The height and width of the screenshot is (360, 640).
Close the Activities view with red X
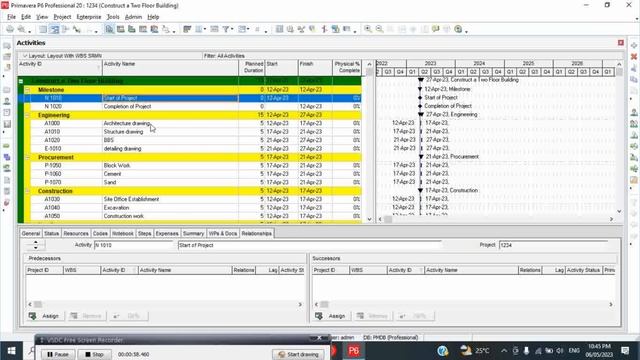(x=621, y=43)
